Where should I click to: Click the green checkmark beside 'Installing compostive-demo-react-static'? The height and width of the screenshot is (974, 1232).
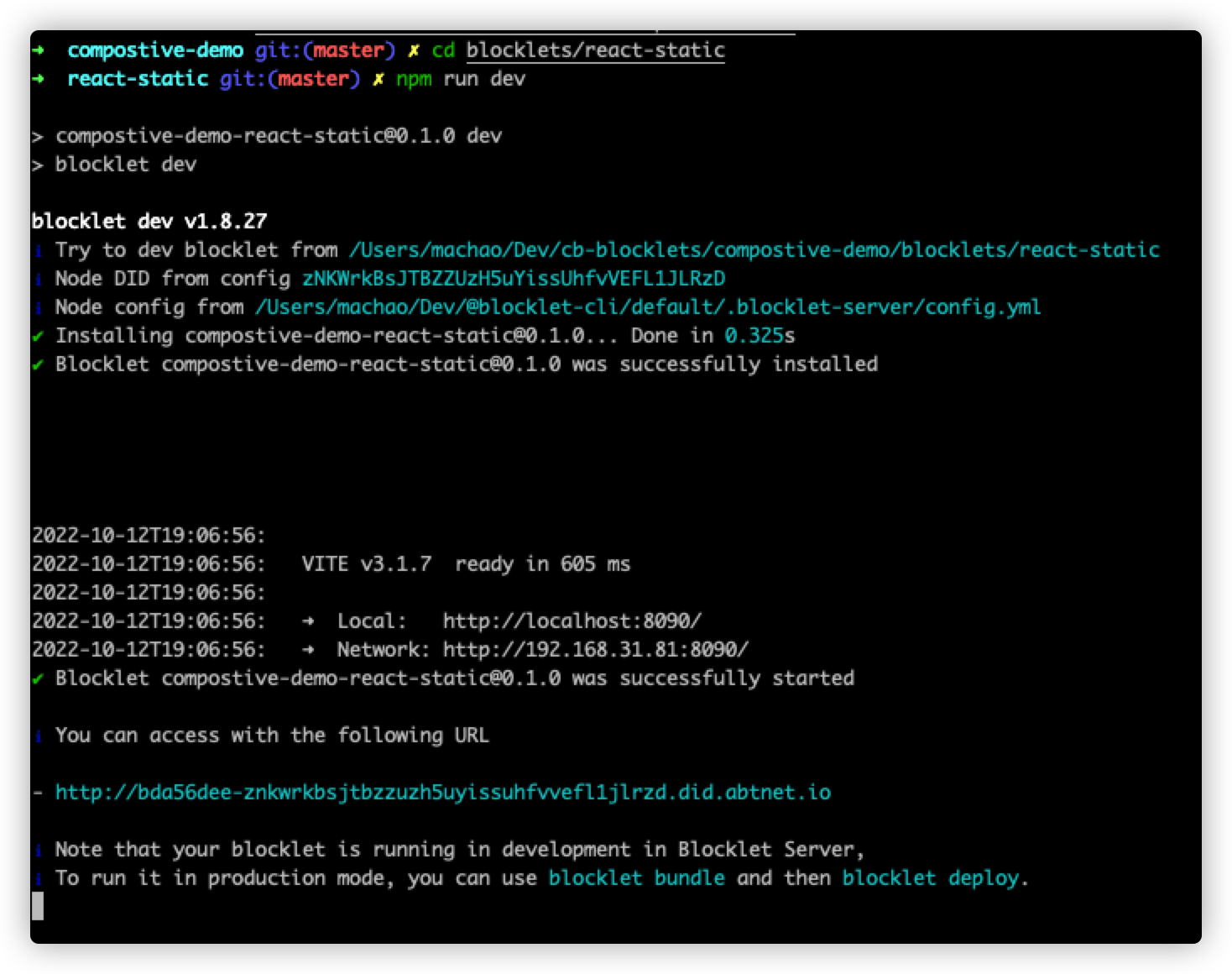(x=38, y=336)
